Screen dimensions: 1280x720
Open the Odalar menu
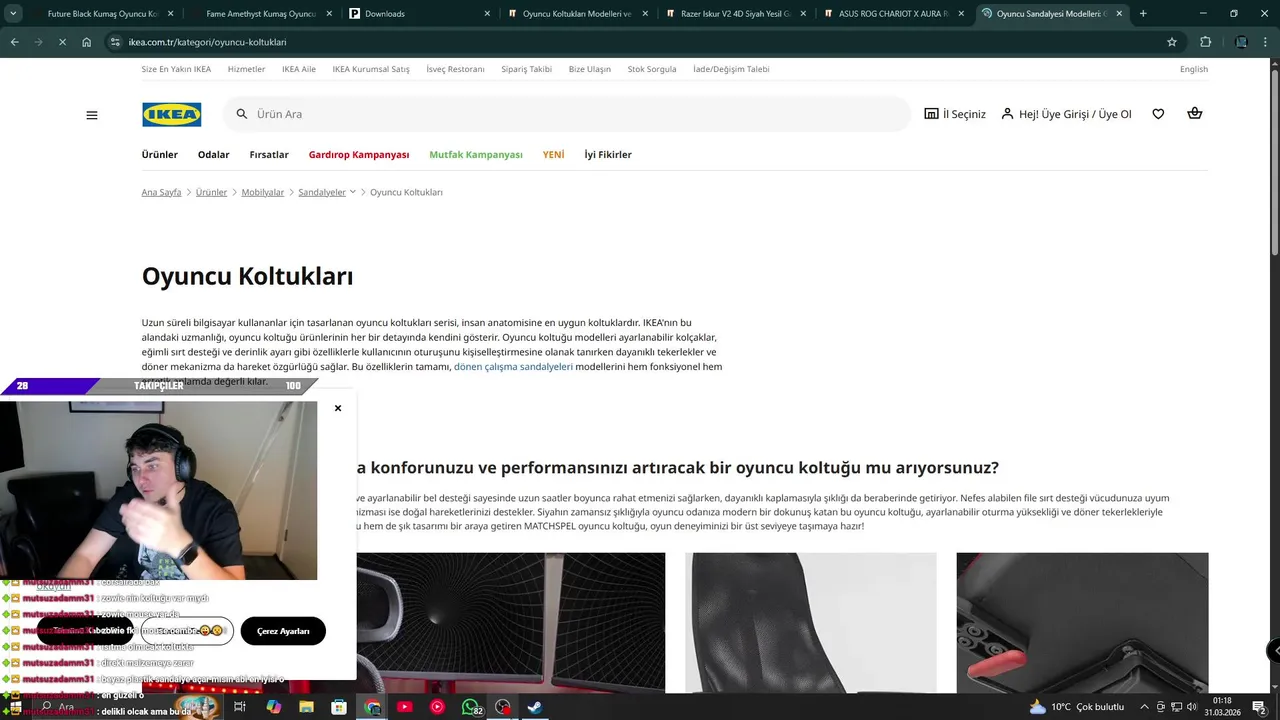click(213, 155)
